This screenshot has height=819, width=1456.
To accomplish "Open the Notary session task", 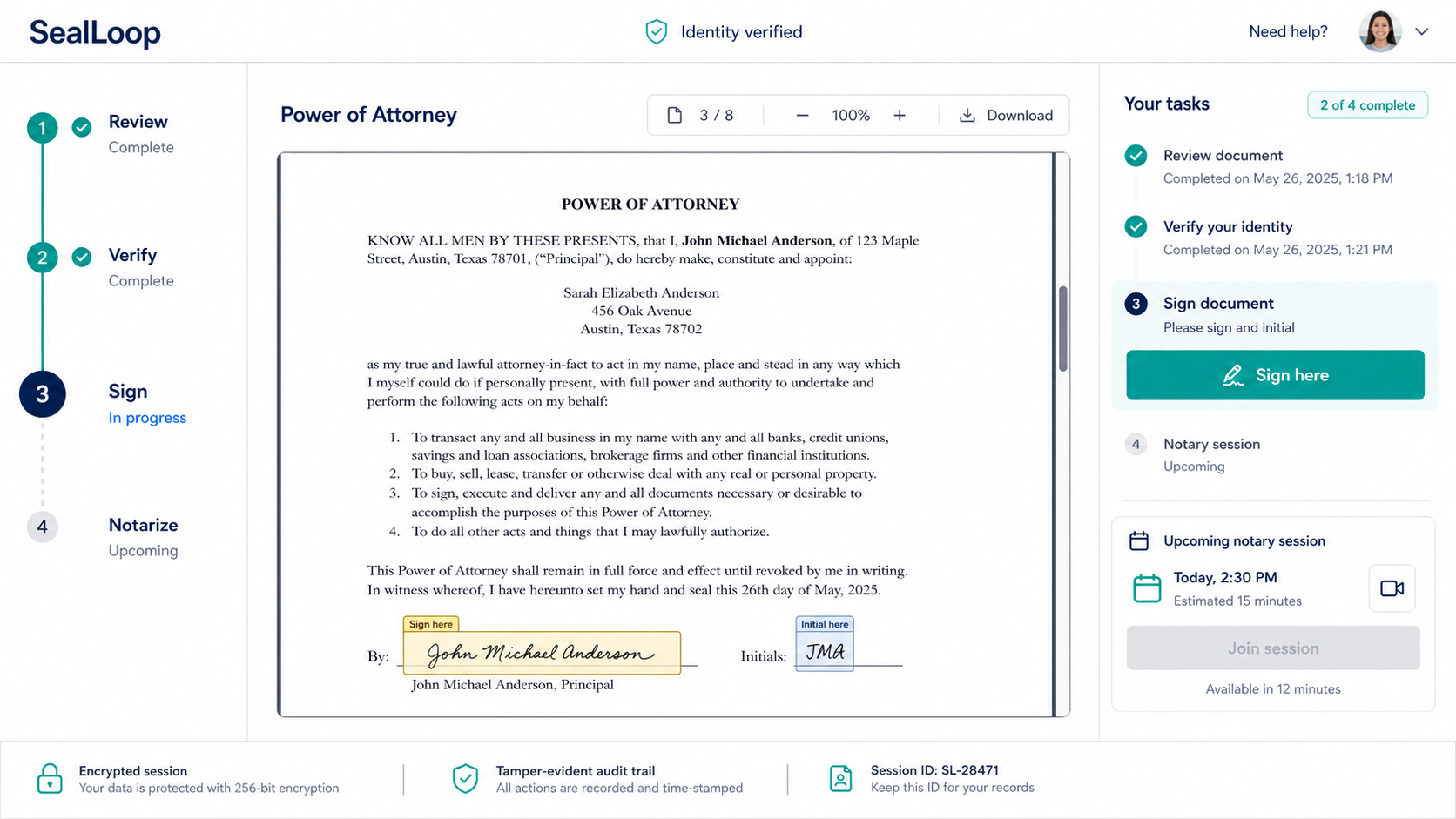I will click(x=1211, y=444).
